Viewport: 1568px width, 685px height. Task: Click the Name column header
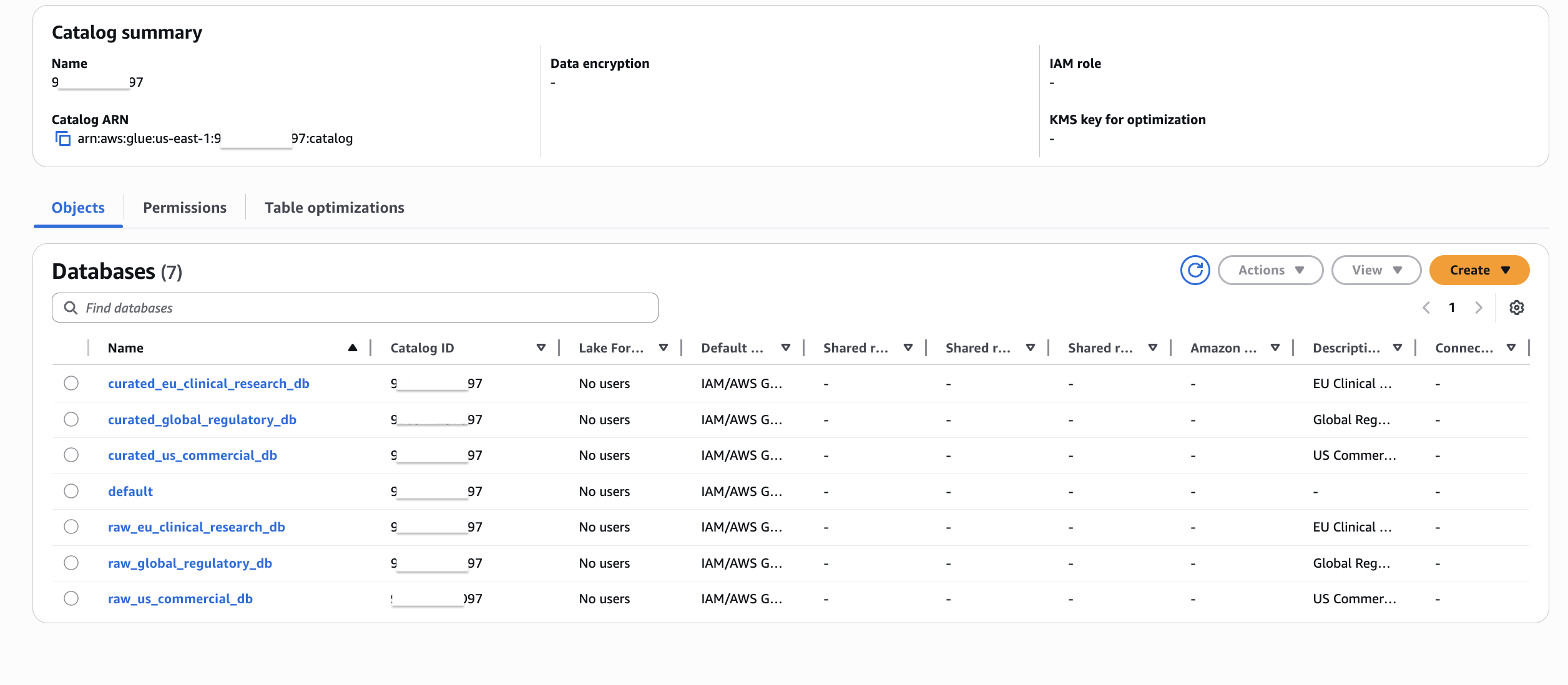click(x=125, y=348)
